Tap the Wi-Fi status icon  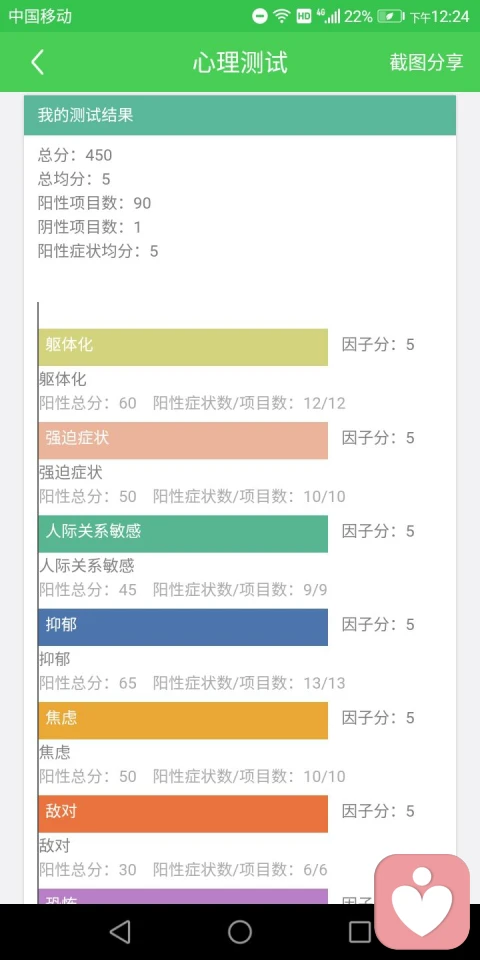pyautogui.click(x=282, y=16)
